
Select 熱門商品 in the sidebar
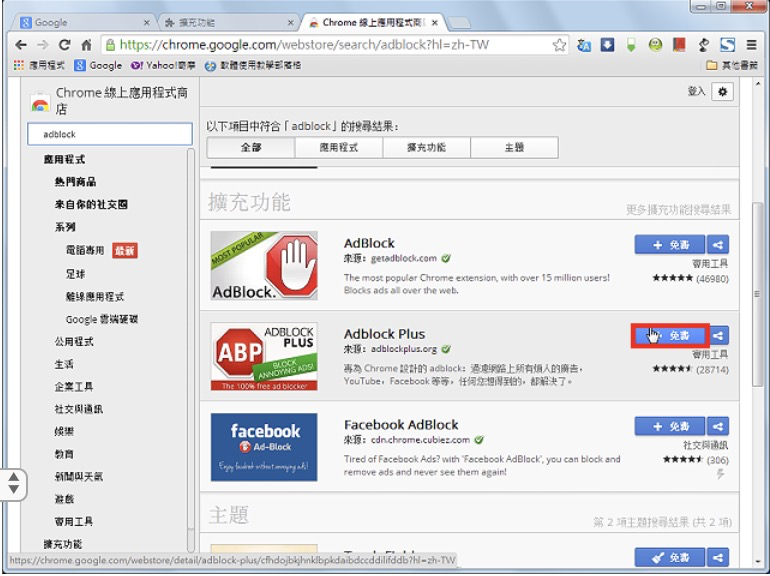(75, 182)
